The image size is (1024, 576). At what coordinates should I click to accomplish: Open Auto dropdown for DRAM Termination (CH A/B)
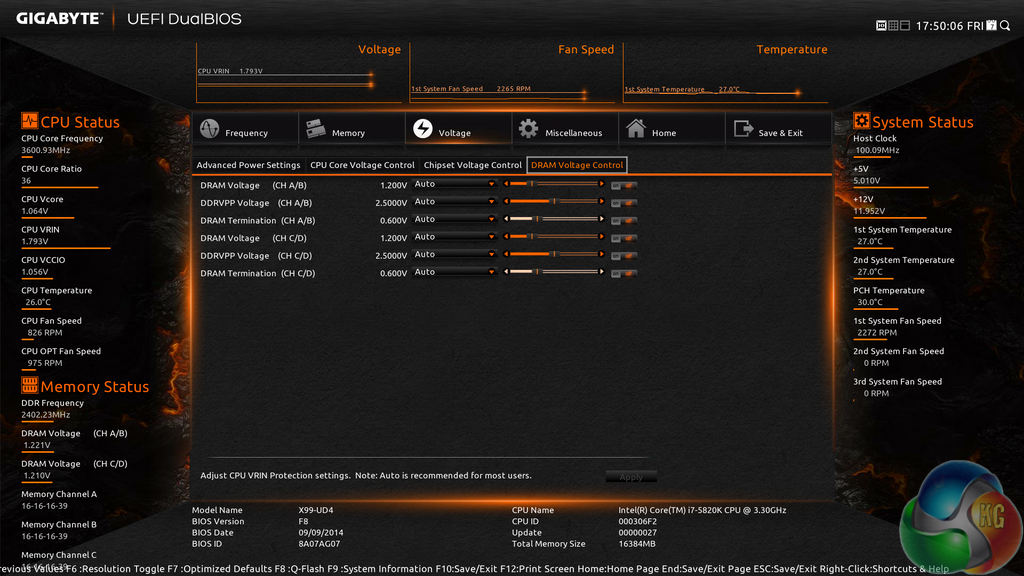click(455, 219)
